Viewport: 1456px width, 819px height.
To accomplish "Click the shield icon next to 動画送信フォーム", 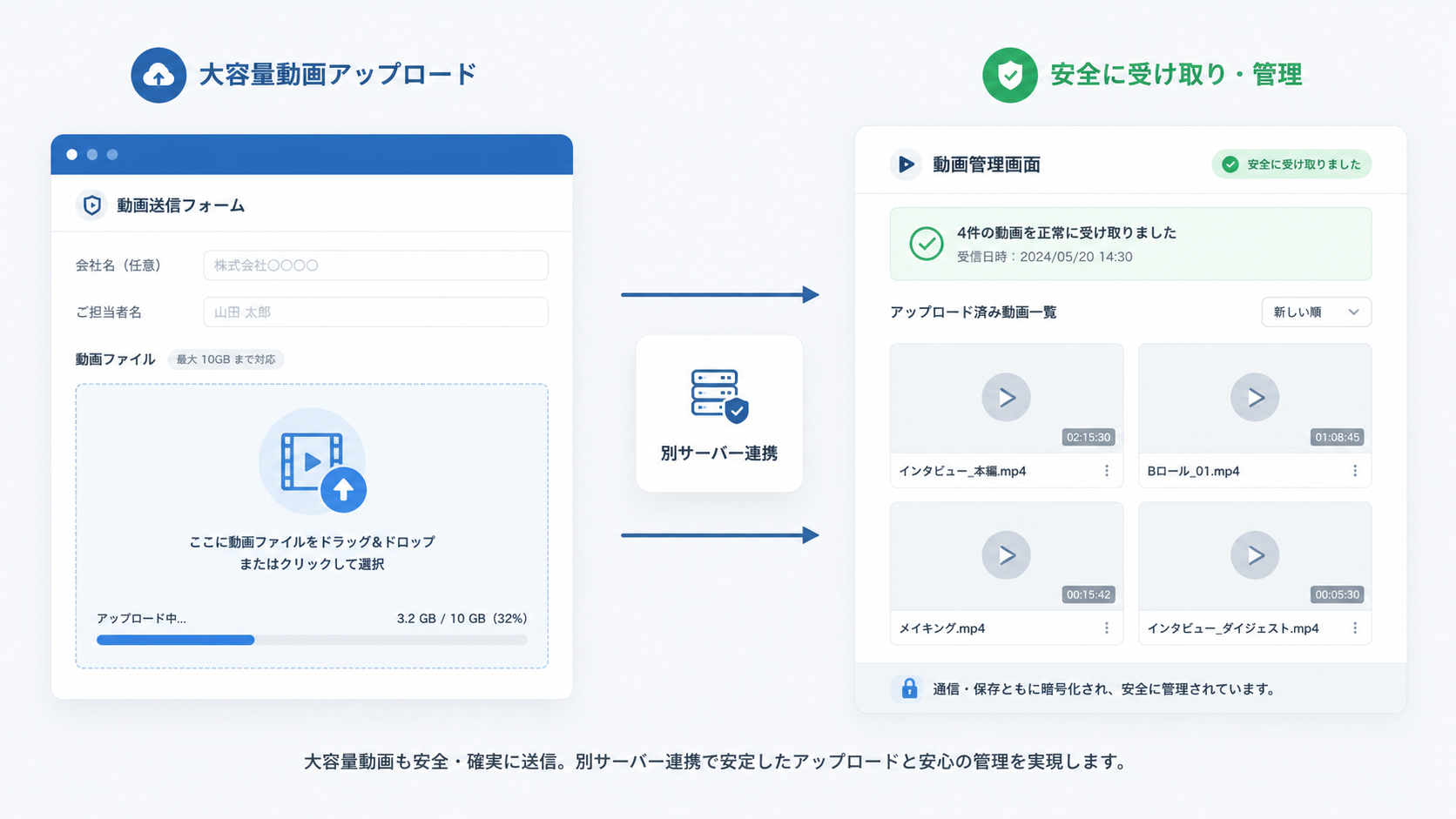I will point(91,205).
